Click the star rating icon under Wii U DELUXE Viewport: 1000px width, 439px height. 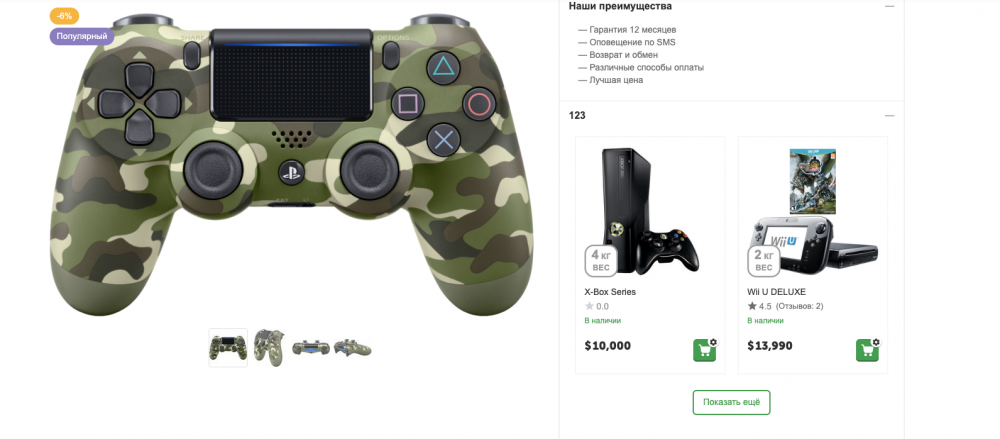coord(752,306)
